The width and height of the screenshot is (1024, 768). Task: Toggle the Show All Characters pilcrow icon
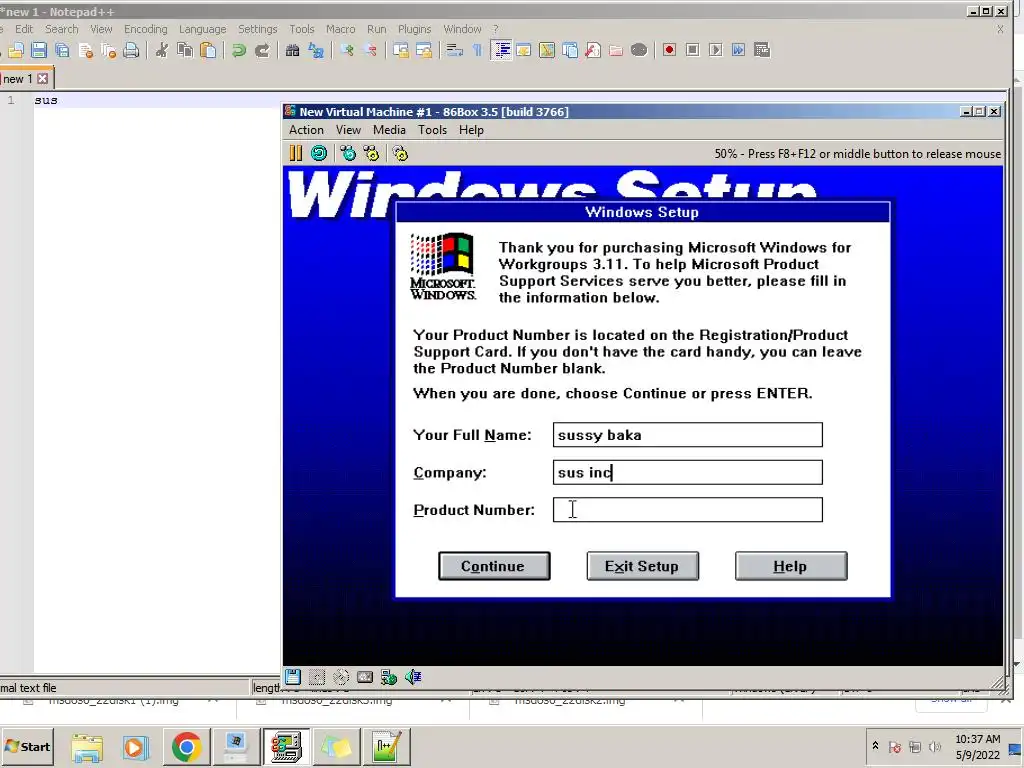click(477, 50)
